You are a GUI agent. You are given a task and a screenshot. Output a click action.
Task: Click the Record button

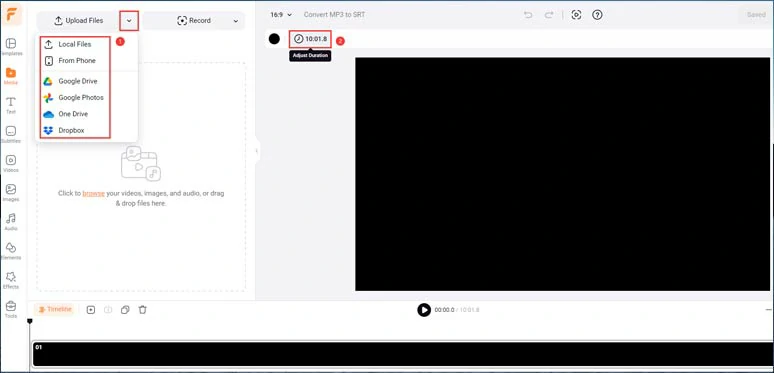(x=194, y=21)
